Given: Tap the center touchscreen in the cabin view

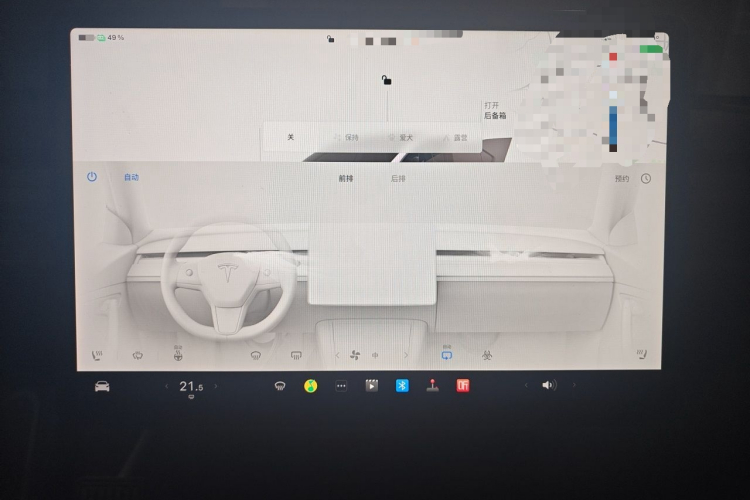Looking at the screenshot, I should coord(372,265).
